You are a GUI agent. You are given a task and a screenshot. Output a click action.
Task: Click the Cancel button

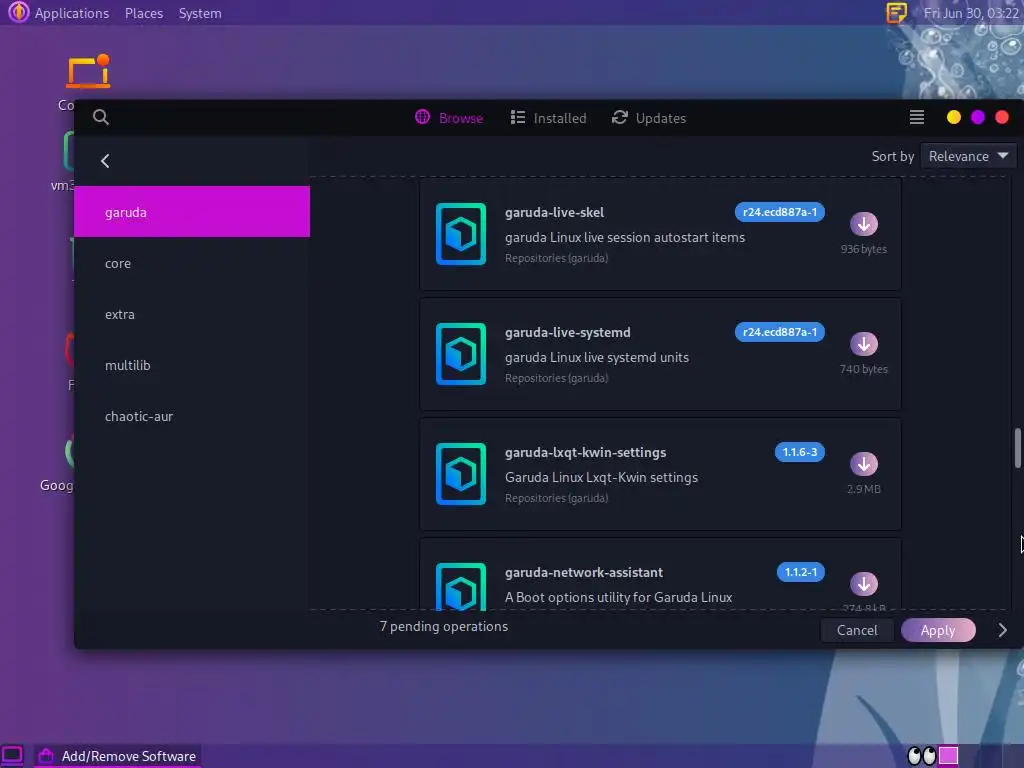pos(857,630)
